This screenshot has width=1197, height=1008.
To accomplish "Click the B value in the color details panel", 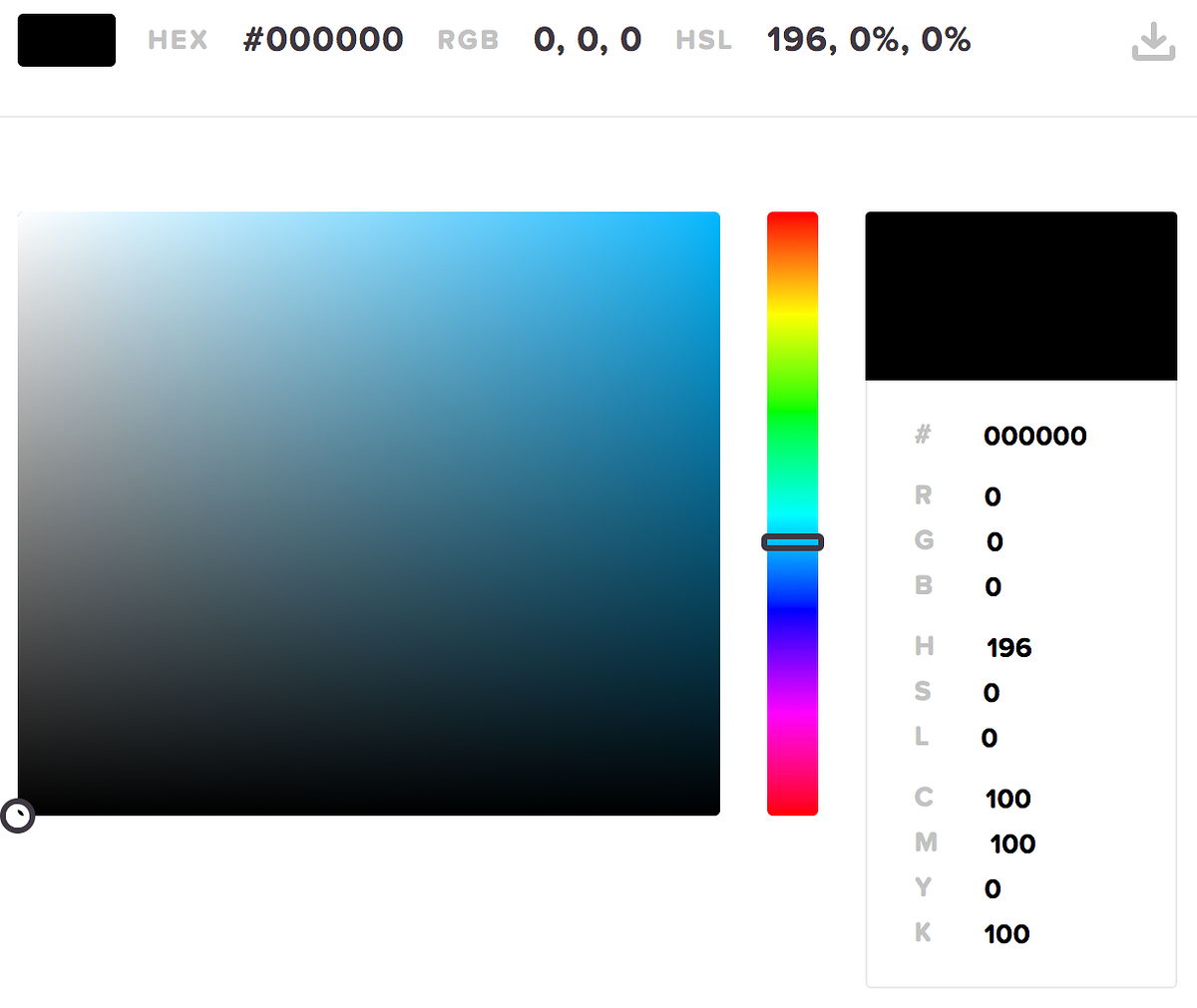I will coord(993,586).
